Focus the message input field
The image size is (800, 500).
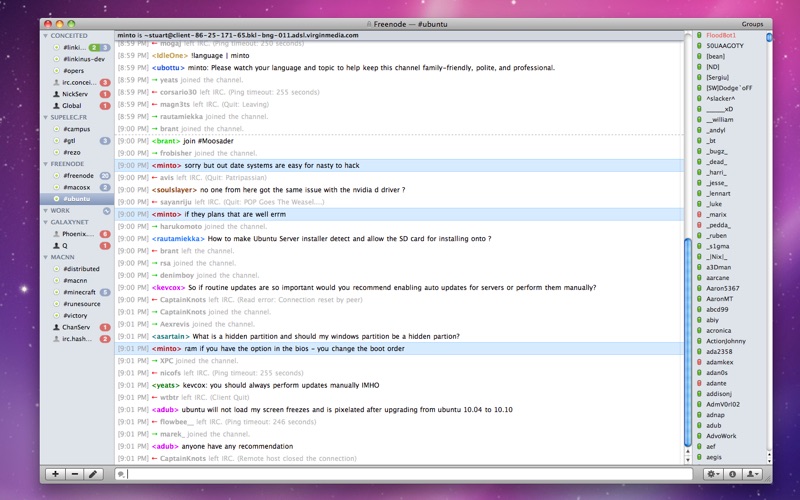click(x=404, y=474)
